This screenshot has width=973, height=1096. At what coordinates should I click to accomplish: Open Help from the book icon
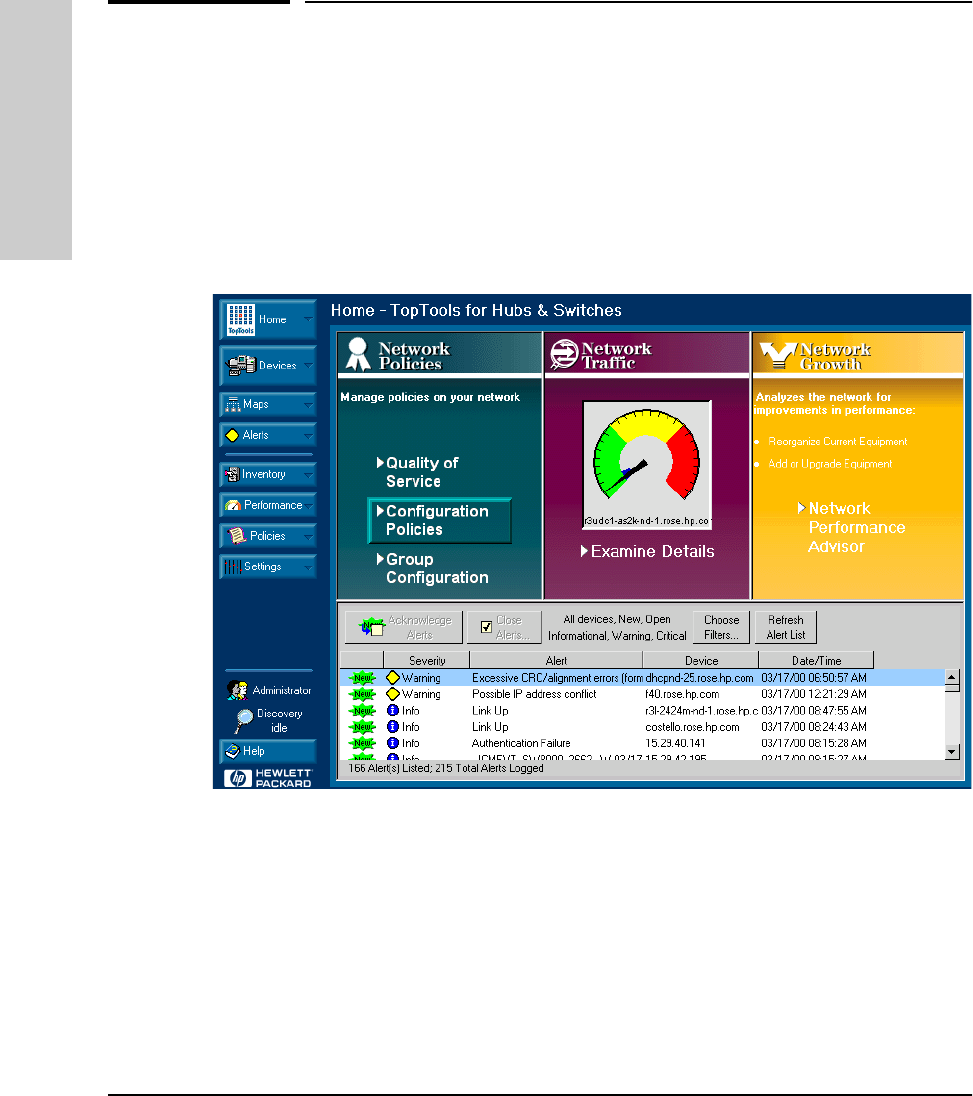click(x=232, y=751)
